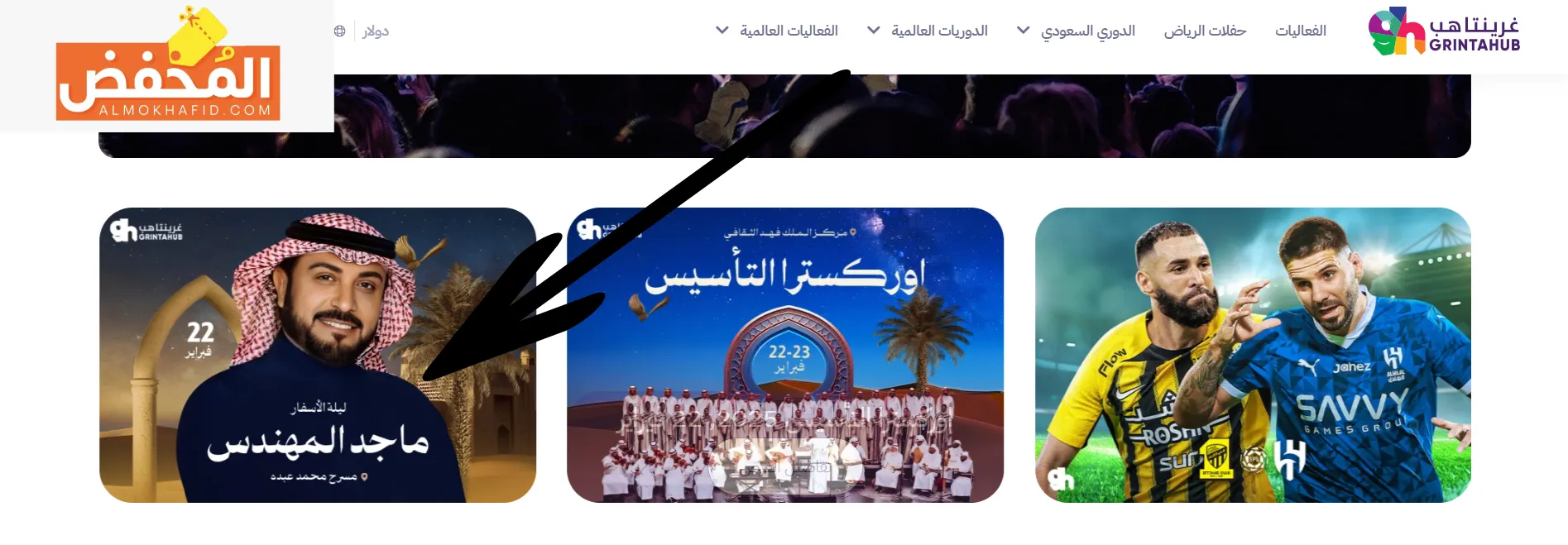Open الدوريات العالمية menu label
Image resolution: width=1568 pixels, height=545 pixels.
[x=939, y=31]
